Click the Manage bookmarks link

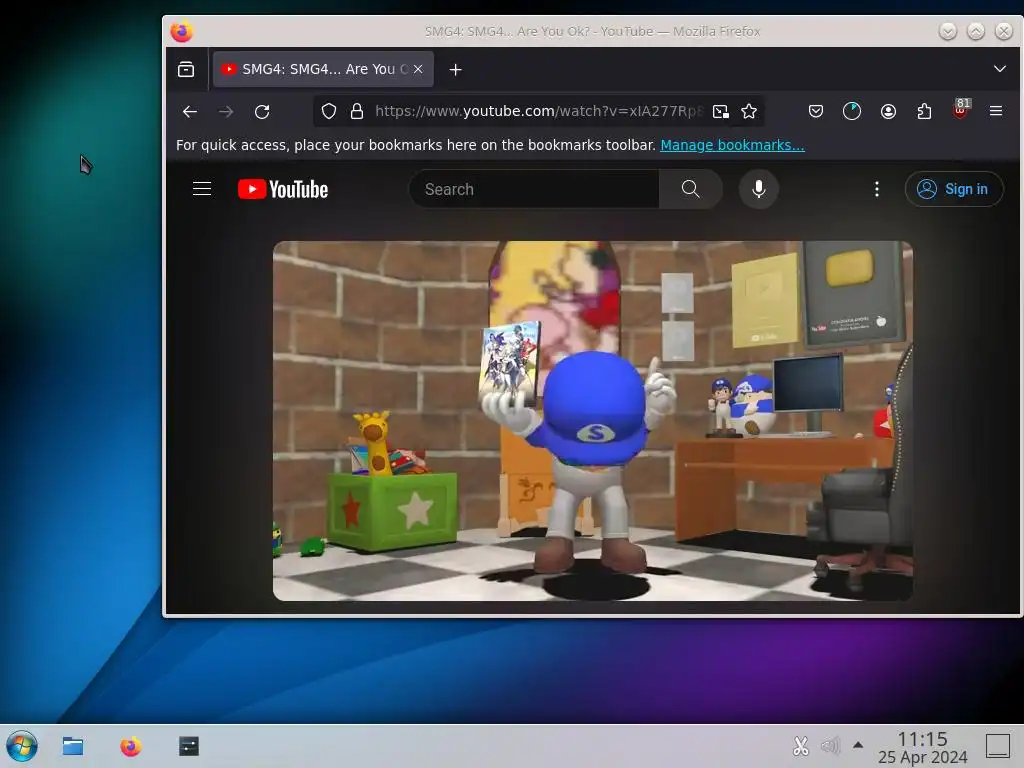(x=732, y=145)
